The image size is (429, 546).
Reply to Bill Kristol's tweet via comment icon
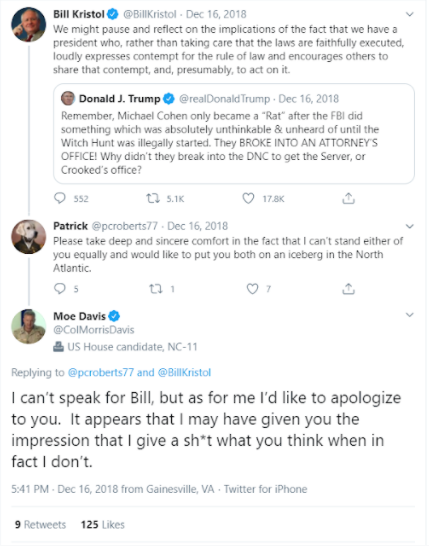click(x=60, y=198)
